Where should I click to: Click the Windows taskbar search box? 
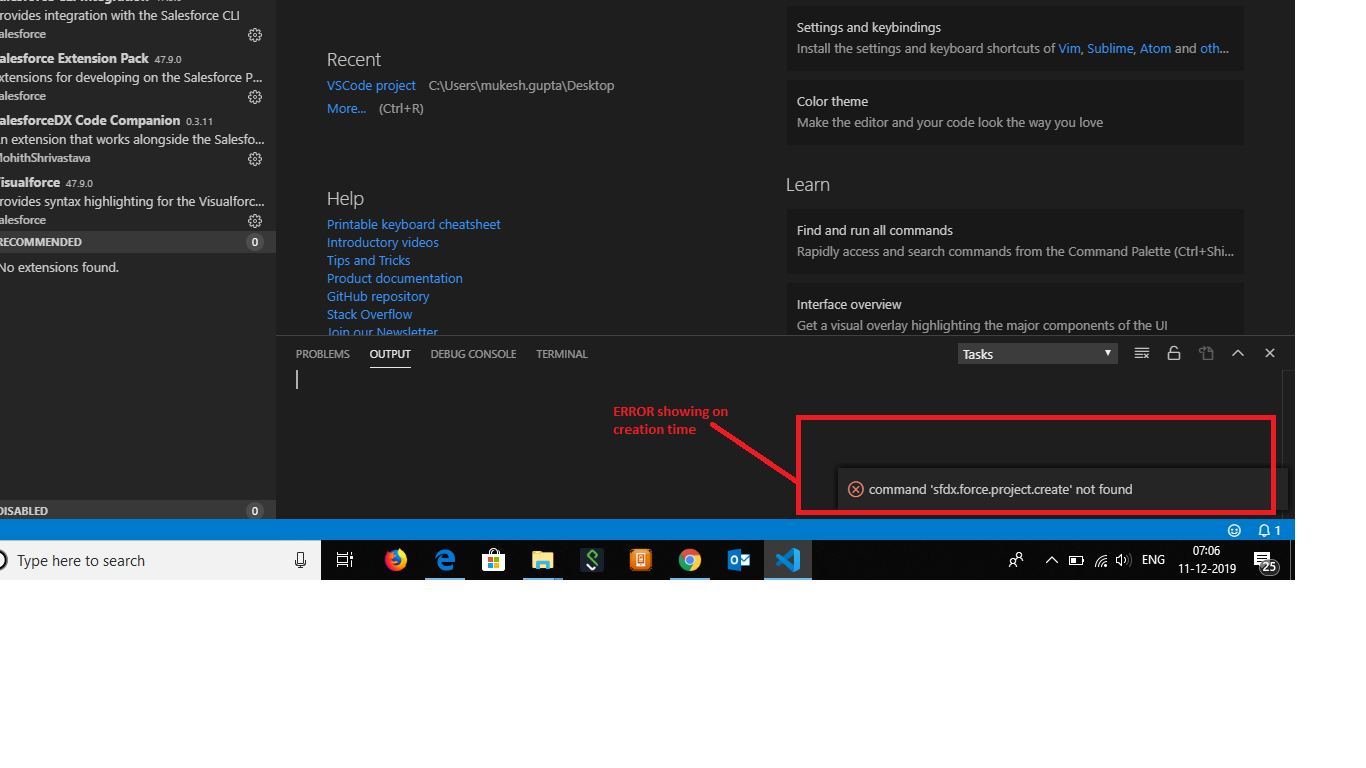[x=150, y=561]
